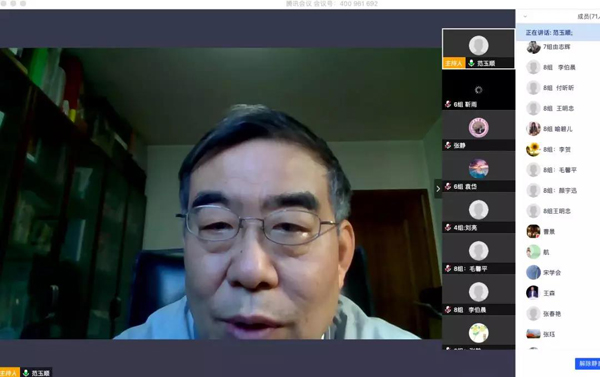
Task: Click the orange 主持人 badge on the top thumbnail
Action: tap(454, 63)
